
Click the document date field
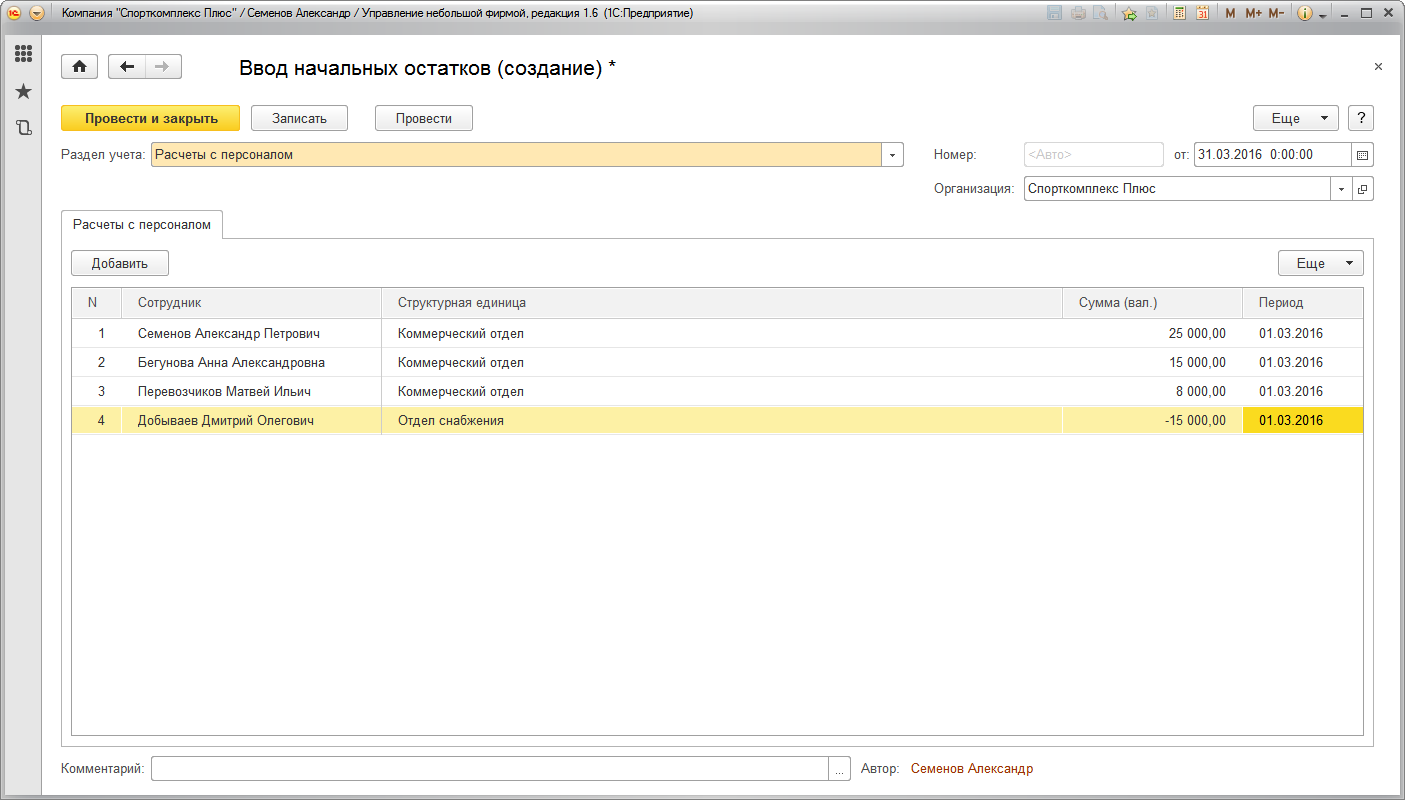(x=1272, y=155)
